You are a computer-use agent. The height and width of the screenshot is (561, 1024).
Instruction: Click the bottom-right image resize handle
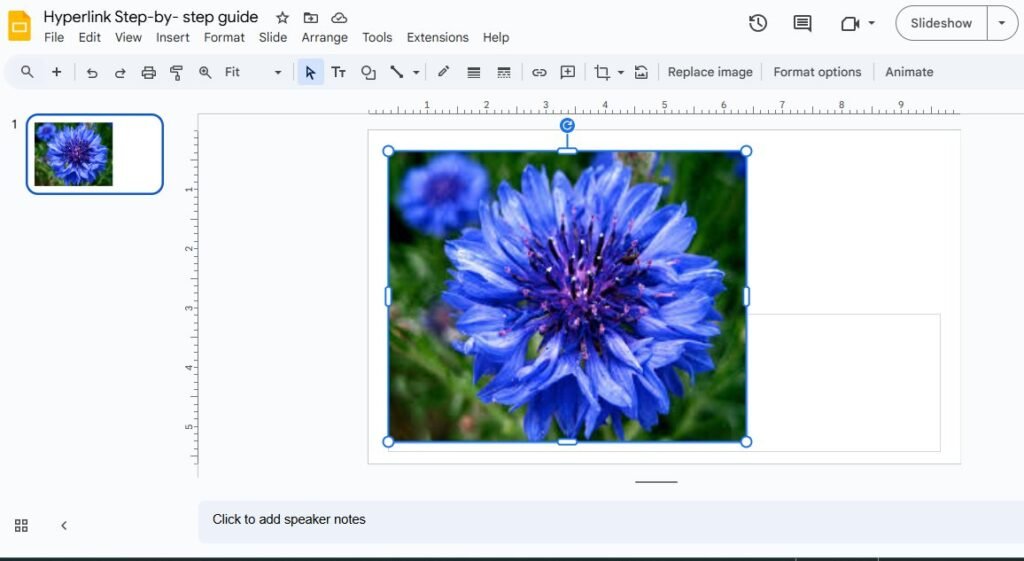point(746,442)
